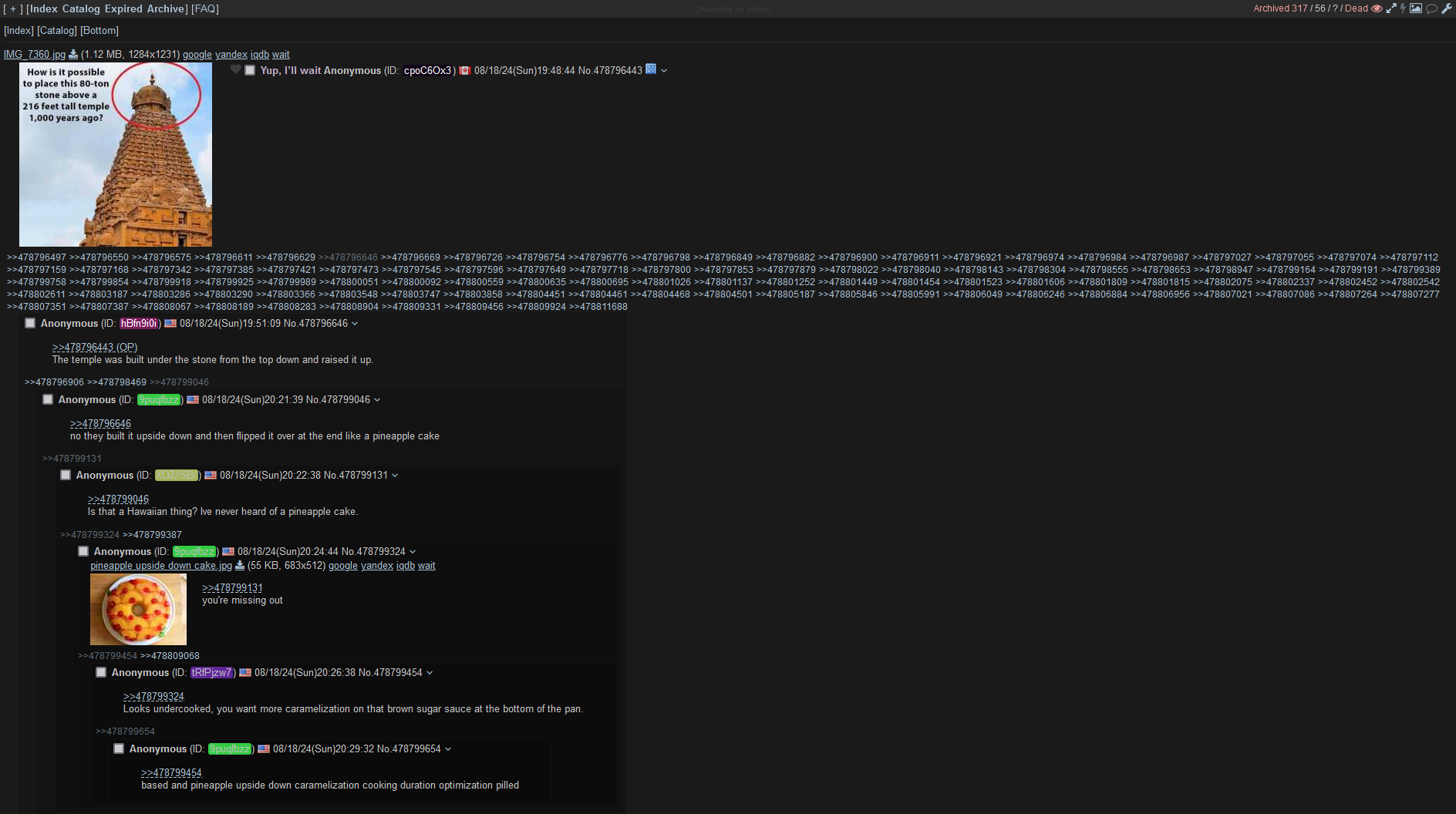Click the expand all images arrows icon
This screenshot has width=1456, height=814.
point(1391,8)
